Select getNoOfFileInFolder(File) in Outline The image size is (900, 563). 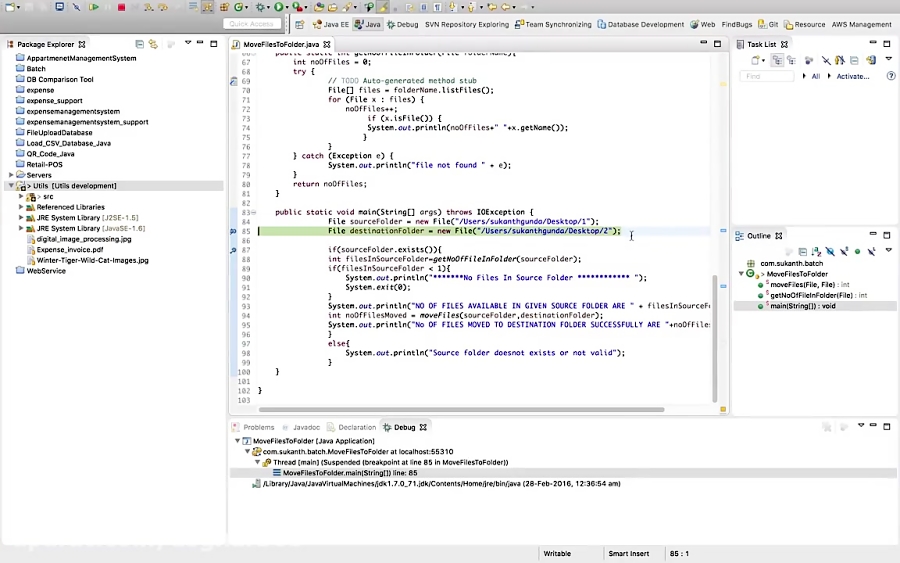tap(812, 295)
